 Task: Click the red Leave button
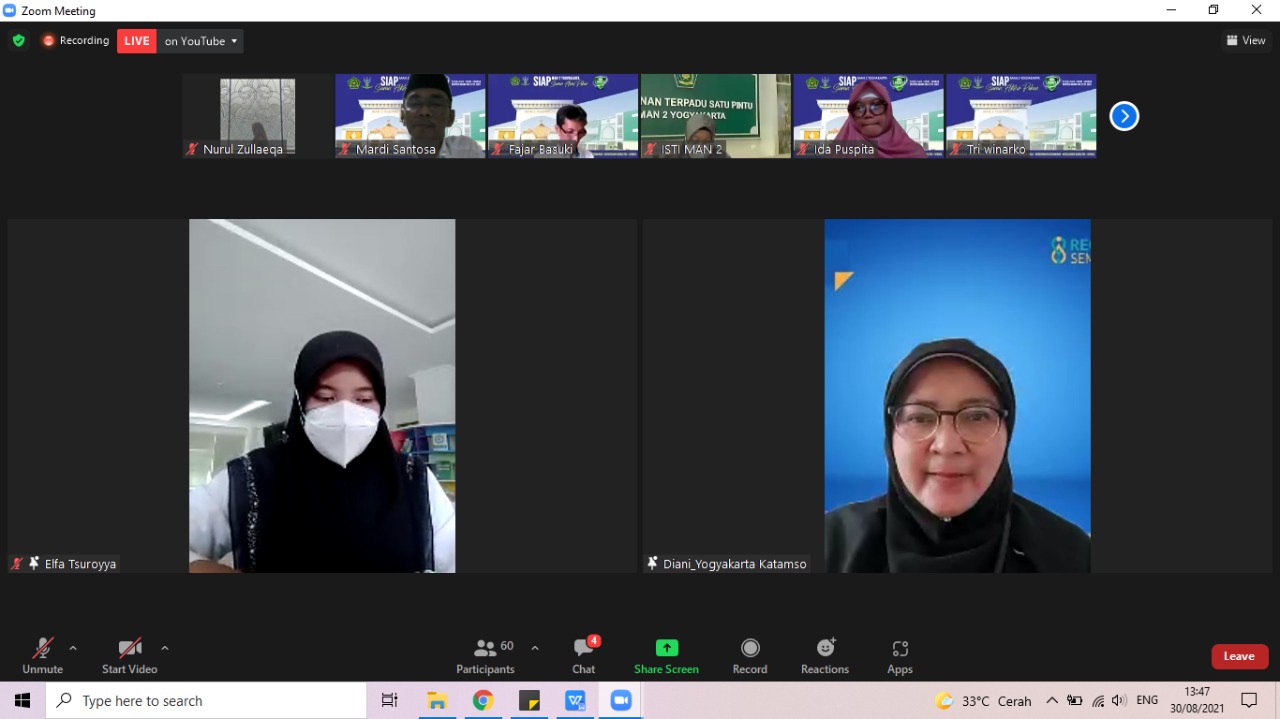(x=1239, y=656)
